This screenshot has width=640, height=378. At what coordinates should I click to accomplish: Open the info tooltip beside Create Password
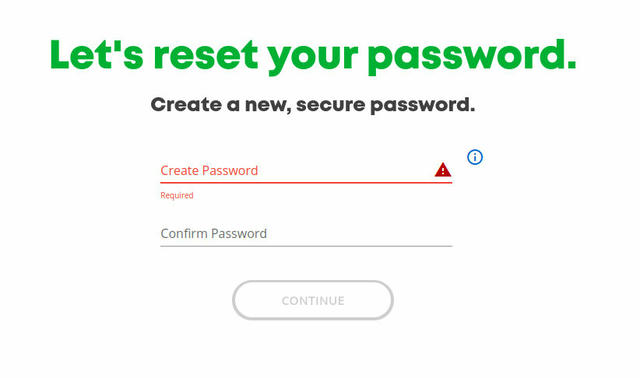(x=475, y=157)
